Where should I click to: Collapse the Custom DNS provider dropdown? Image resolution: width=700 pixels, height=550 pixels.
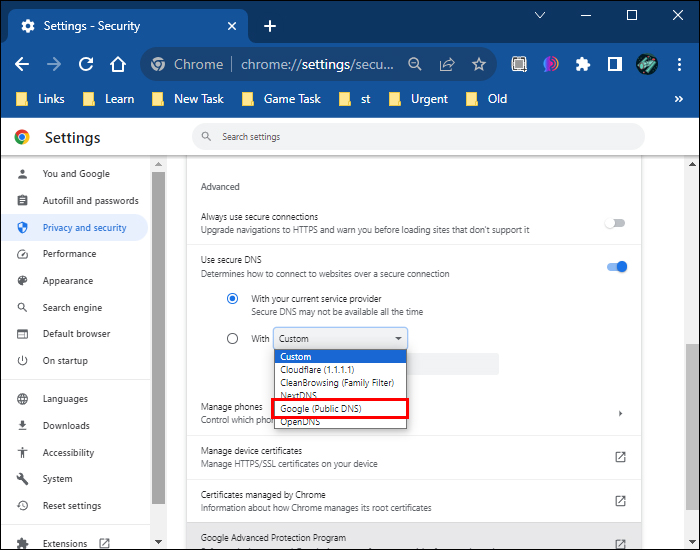340,338
